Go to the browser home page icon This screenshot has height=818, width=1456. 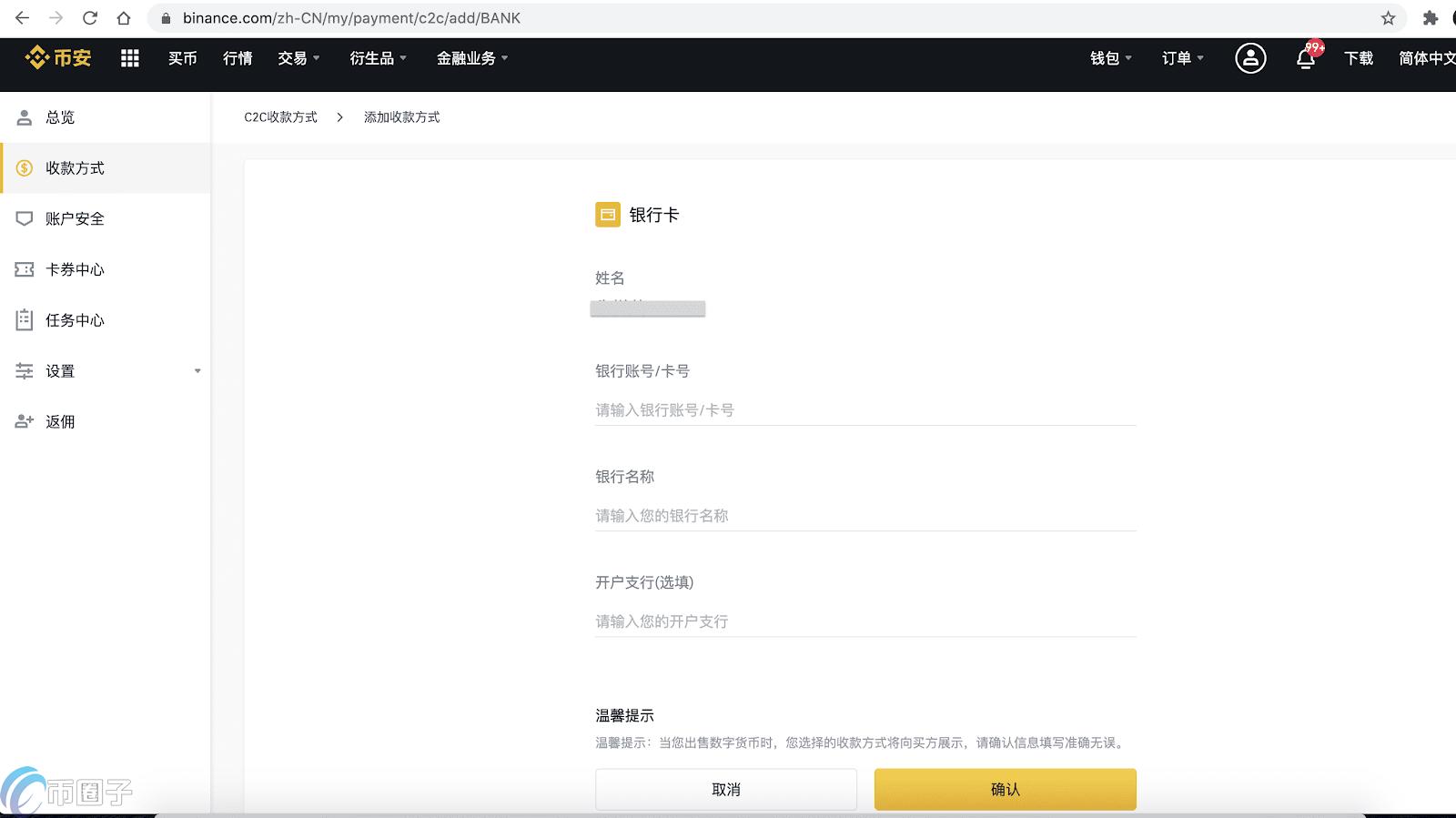pos(124,18)
